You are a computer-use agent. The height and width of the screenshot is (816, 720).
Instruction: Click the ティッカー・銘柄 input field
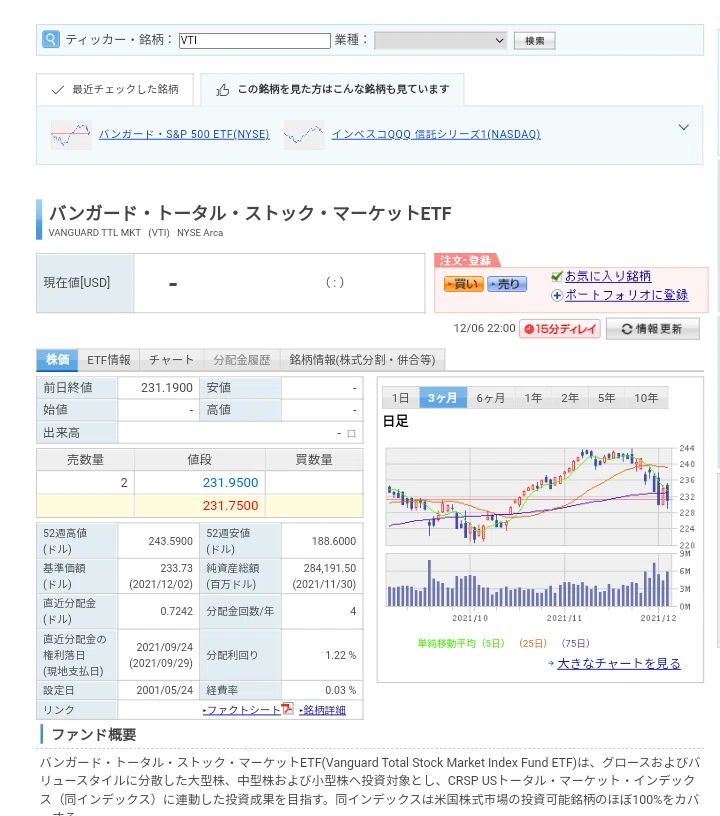[x=254, y=40]
